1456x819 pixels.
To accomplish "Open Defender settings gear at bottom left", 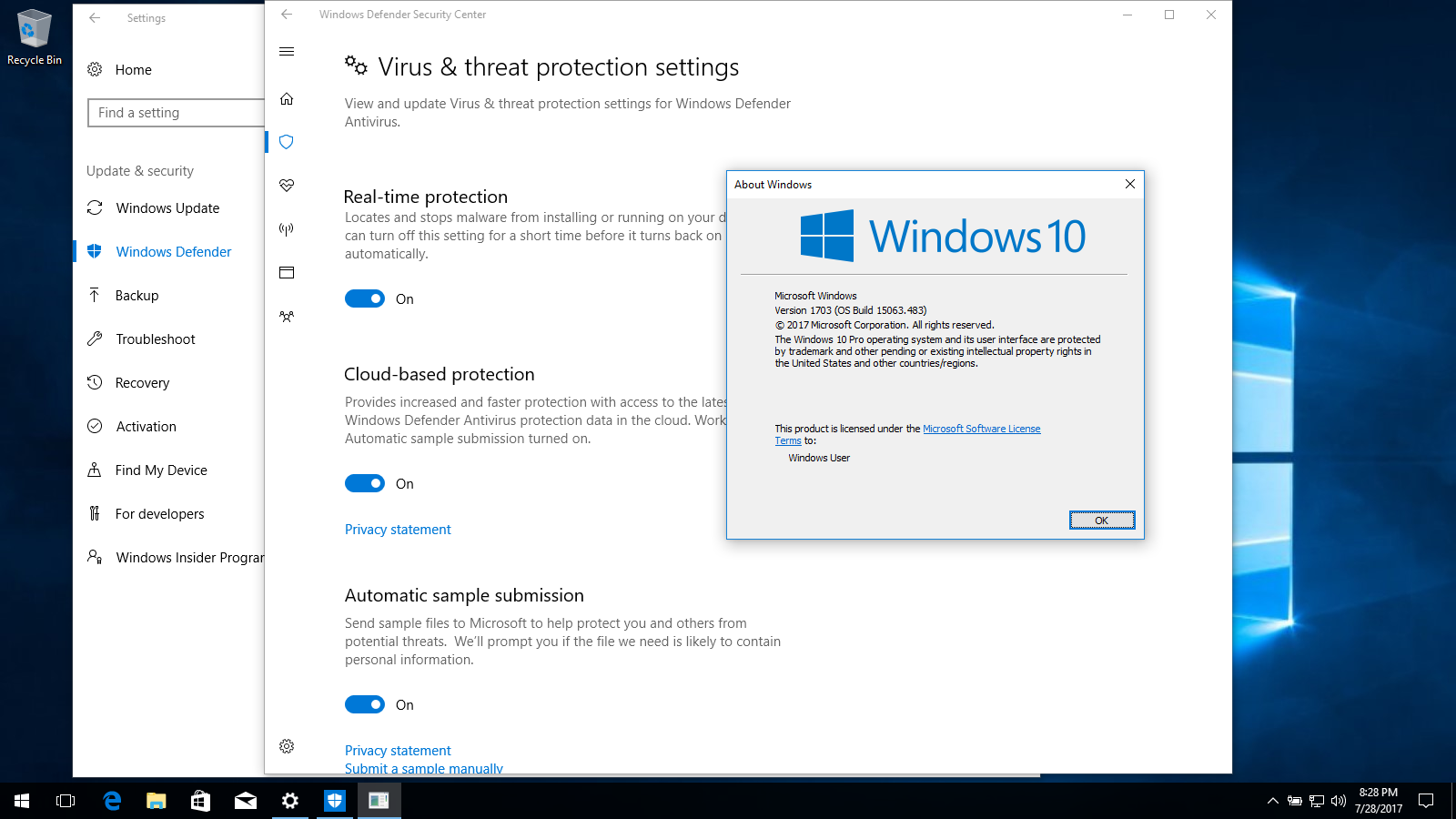I will click(287, 746).
